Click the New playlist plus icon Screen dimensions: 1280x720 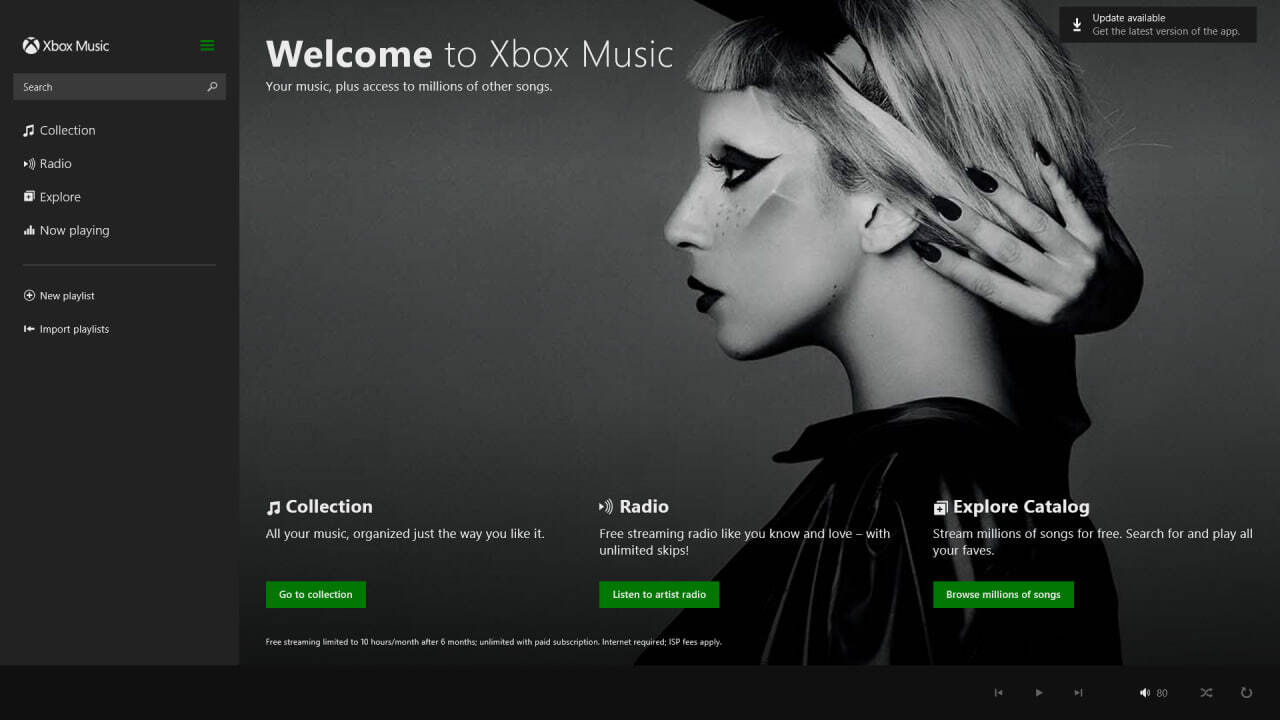point(29,296)
